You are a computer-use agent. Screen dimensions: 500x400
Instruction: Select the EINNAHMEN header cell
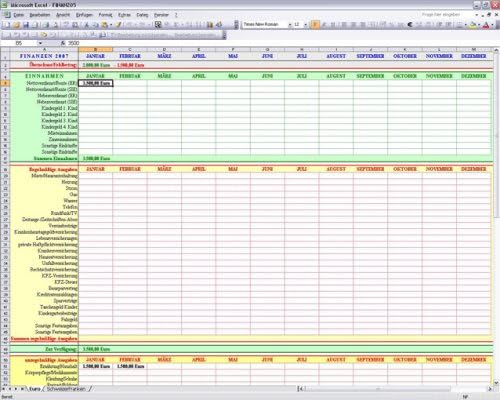click(44, 76)
